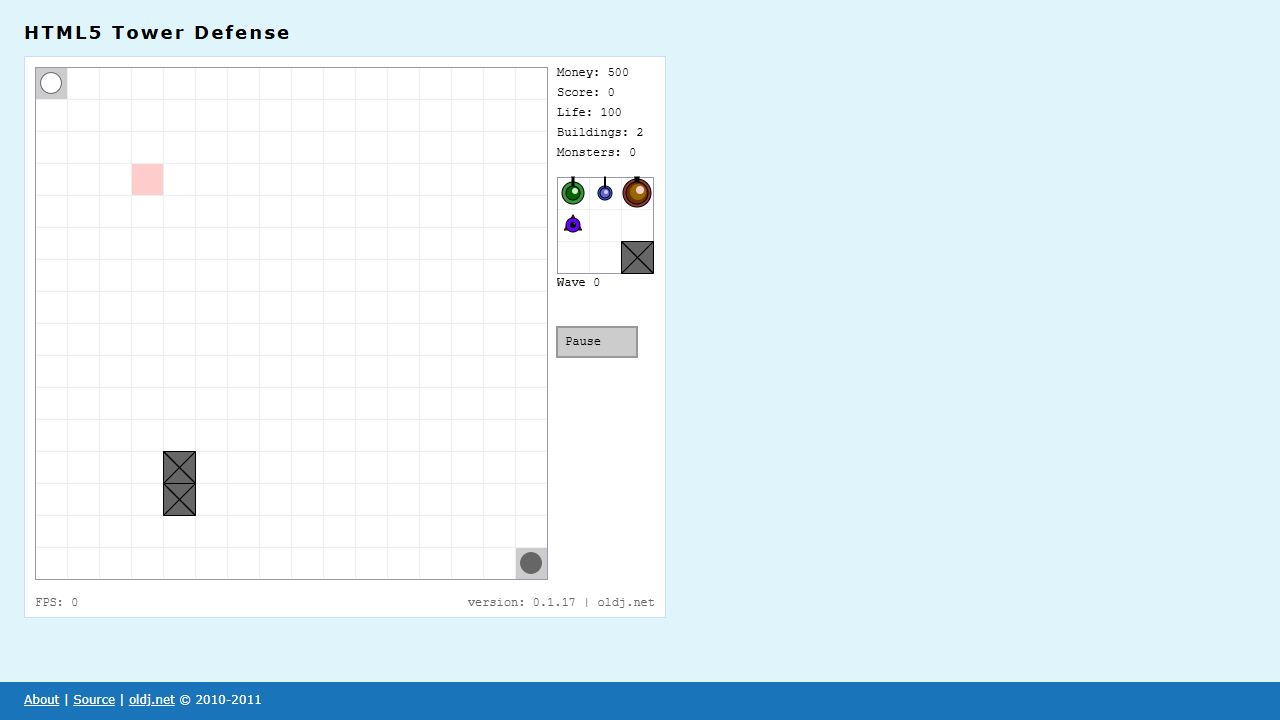
Task: Click the HTML5 Tower Defense heading
Action: (157, 32)
